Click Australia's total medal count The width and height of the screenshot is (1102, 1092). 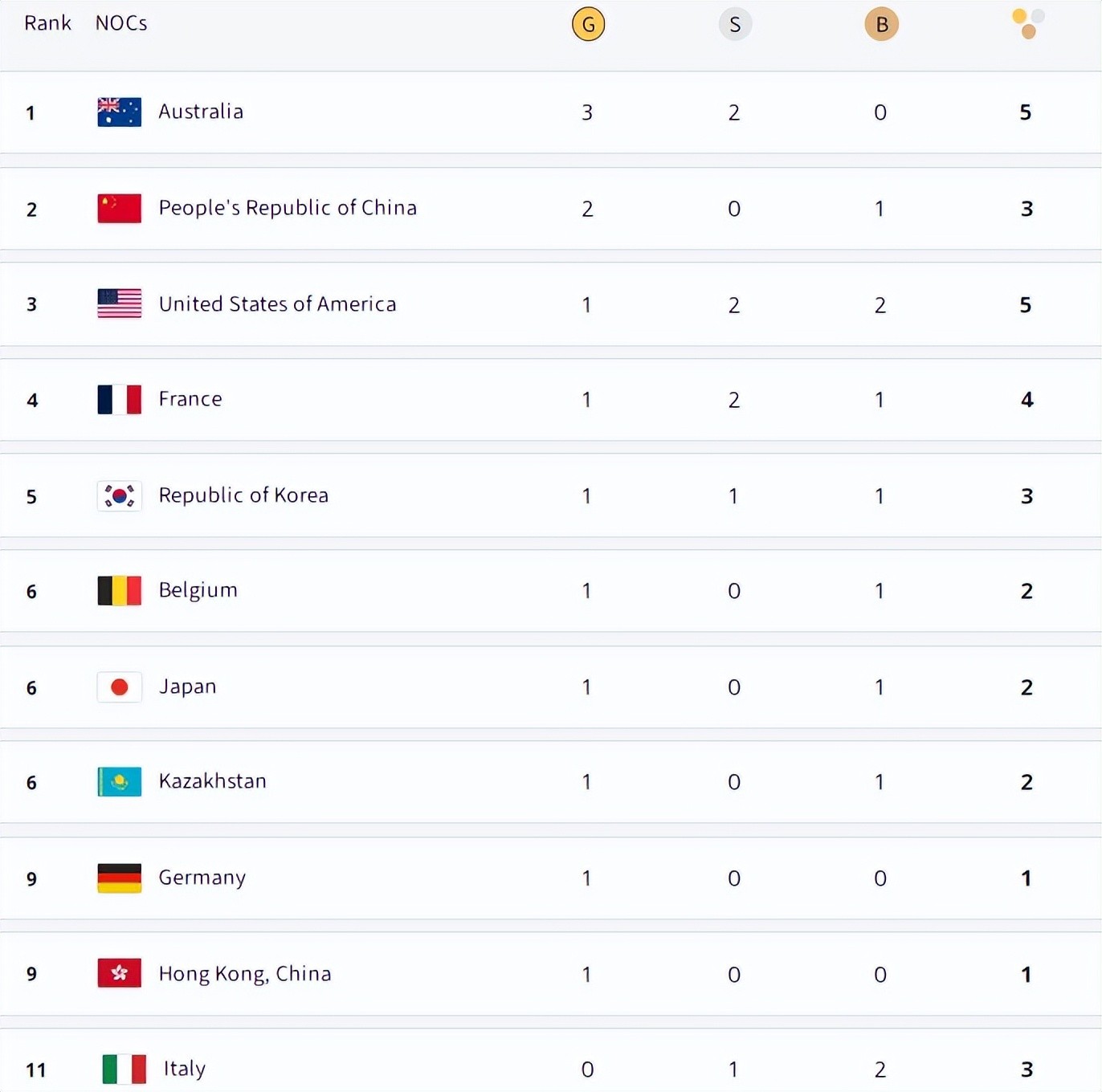click(1026, 112)
